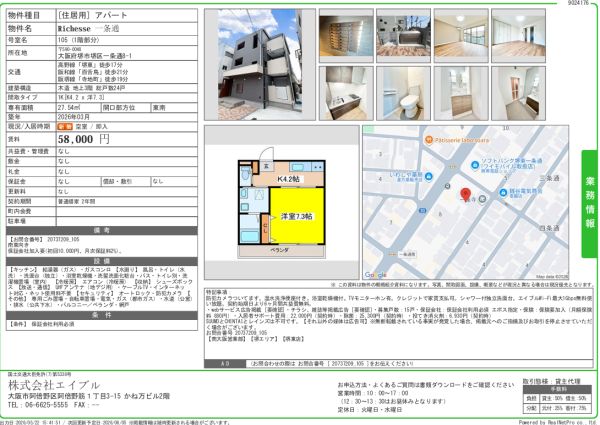Select the company name 株式会社エイブル

click(54, 385)
